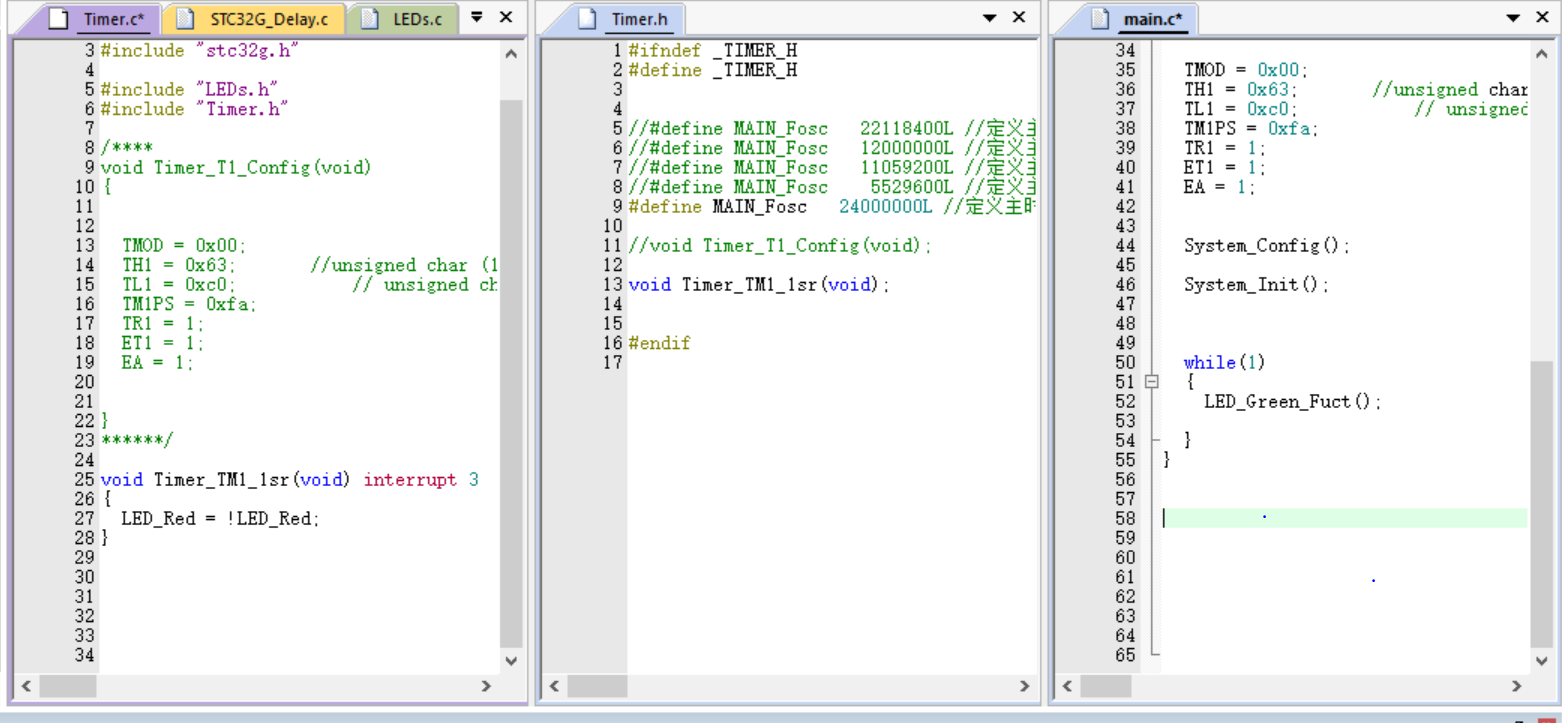Open the STC32G_Delay.c tab
1562x723 pixels.
point(268,19)
